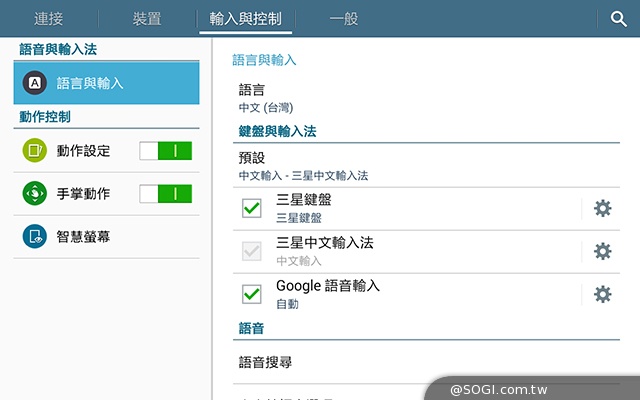Toggle the 手掌動作 switch

pyautogui.click(x=166, y=193)
